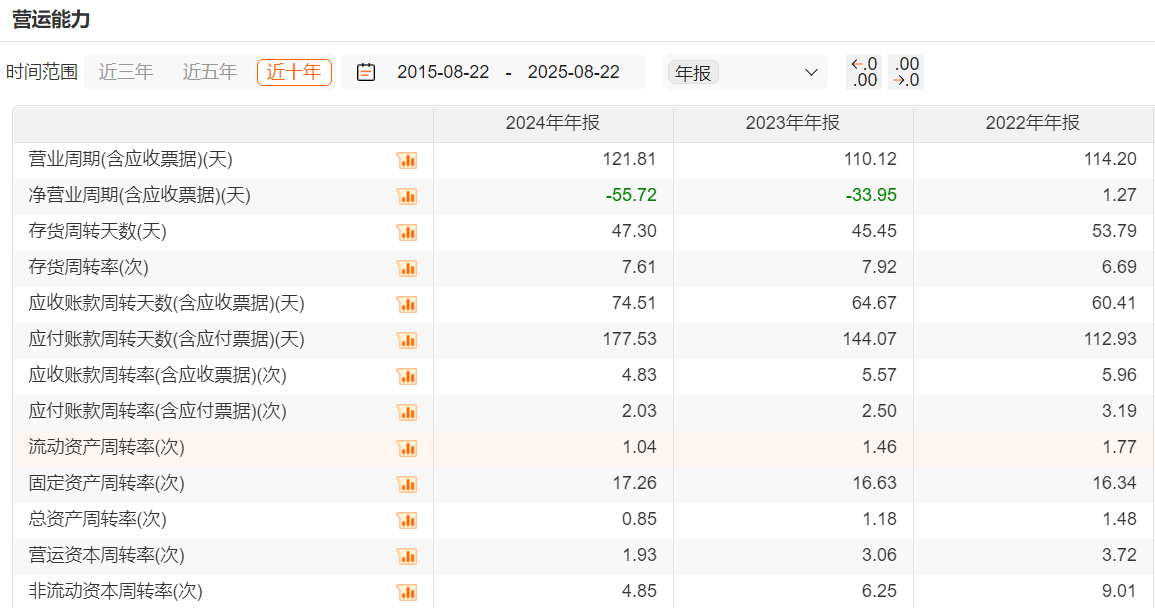Click the cell value 74.51

click(x=633, y=303)
